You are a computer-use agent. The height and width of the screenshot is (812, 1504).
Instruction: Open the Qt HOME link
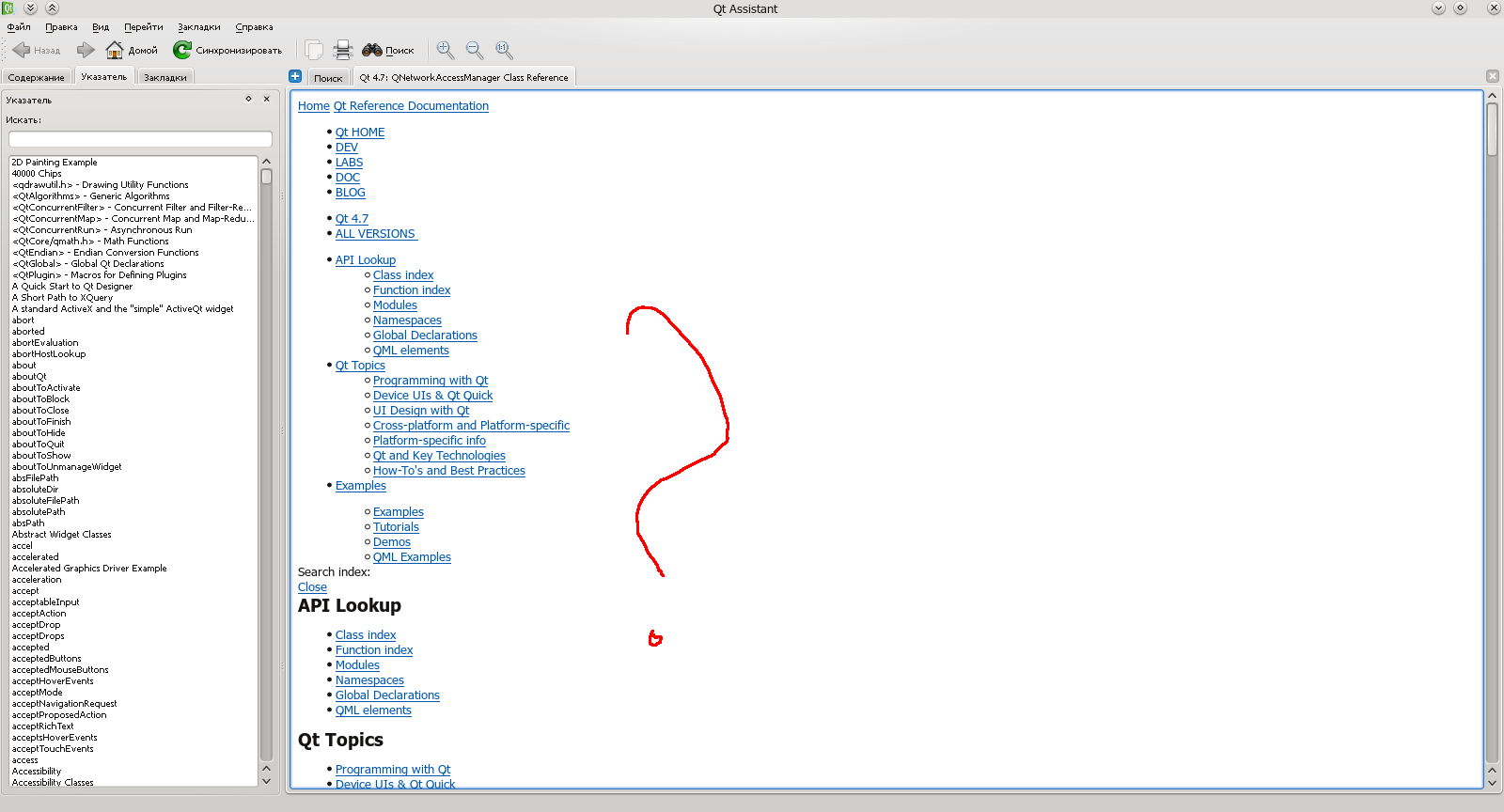point(360,133)
